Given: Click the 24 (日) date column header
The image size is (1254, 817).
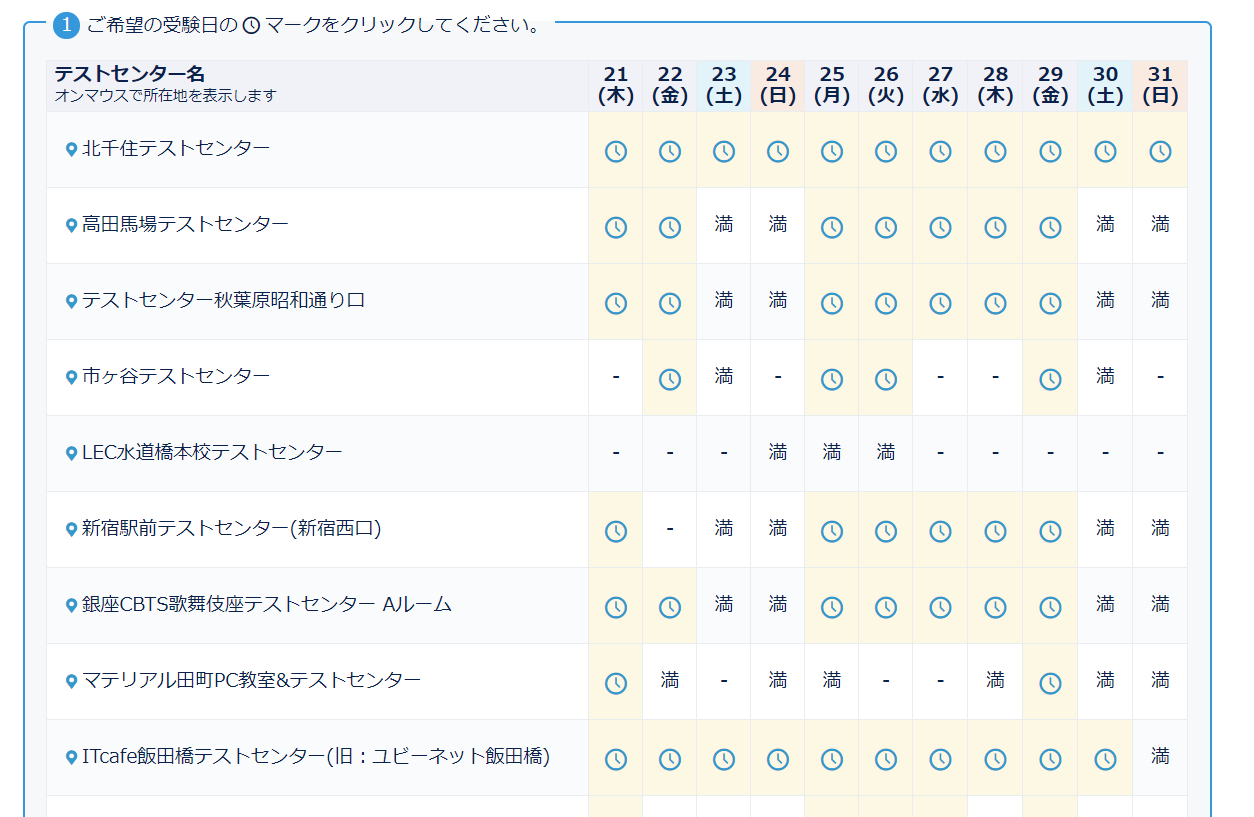Looking at the screenshot, I should pyautogui.click(x=778, y=86).
